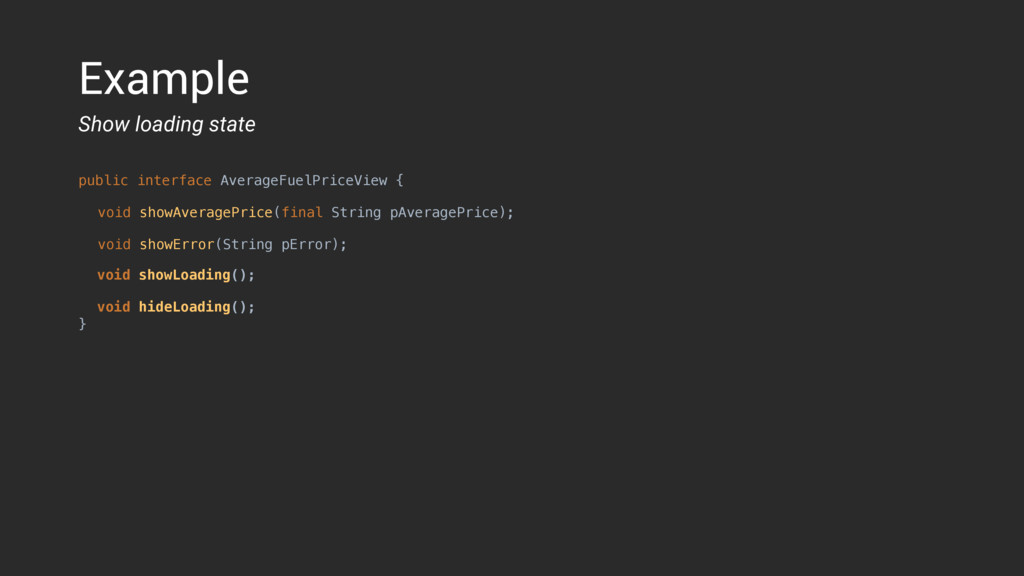
Task: Click the "final" keyword in parameters
Action: [x=302, y=212]
